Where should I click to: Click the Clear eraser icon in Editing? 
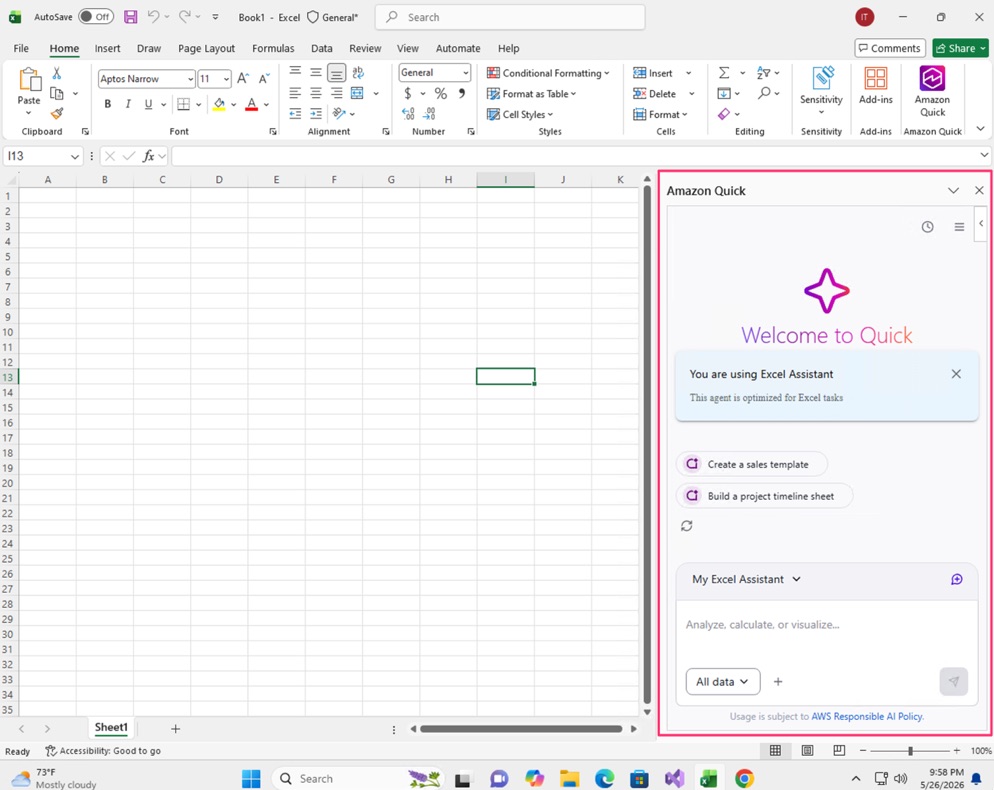(x=724, y=114)
